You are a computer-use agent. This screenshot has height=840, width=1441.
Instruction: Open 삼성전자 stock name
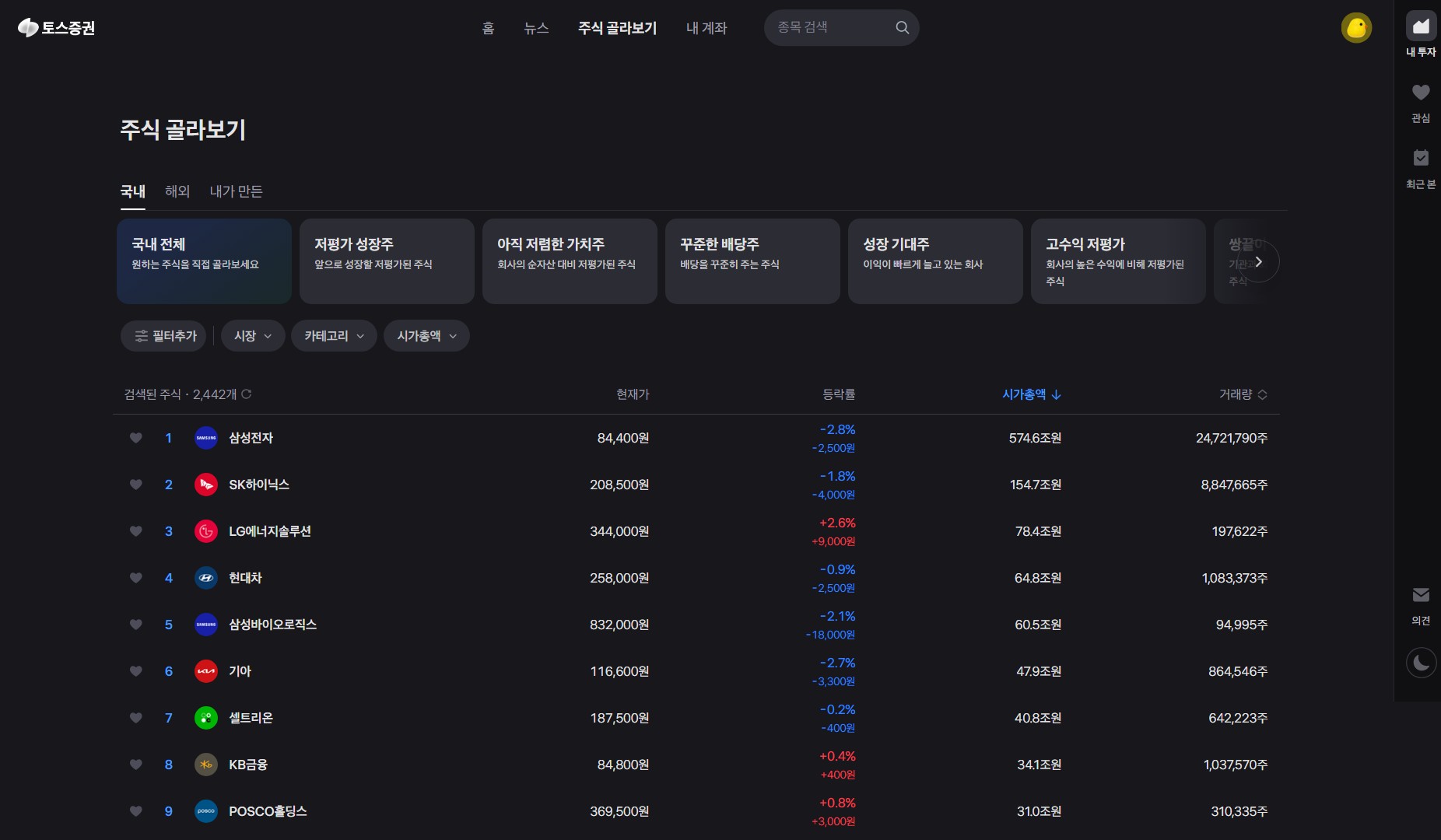click(251, 438)
